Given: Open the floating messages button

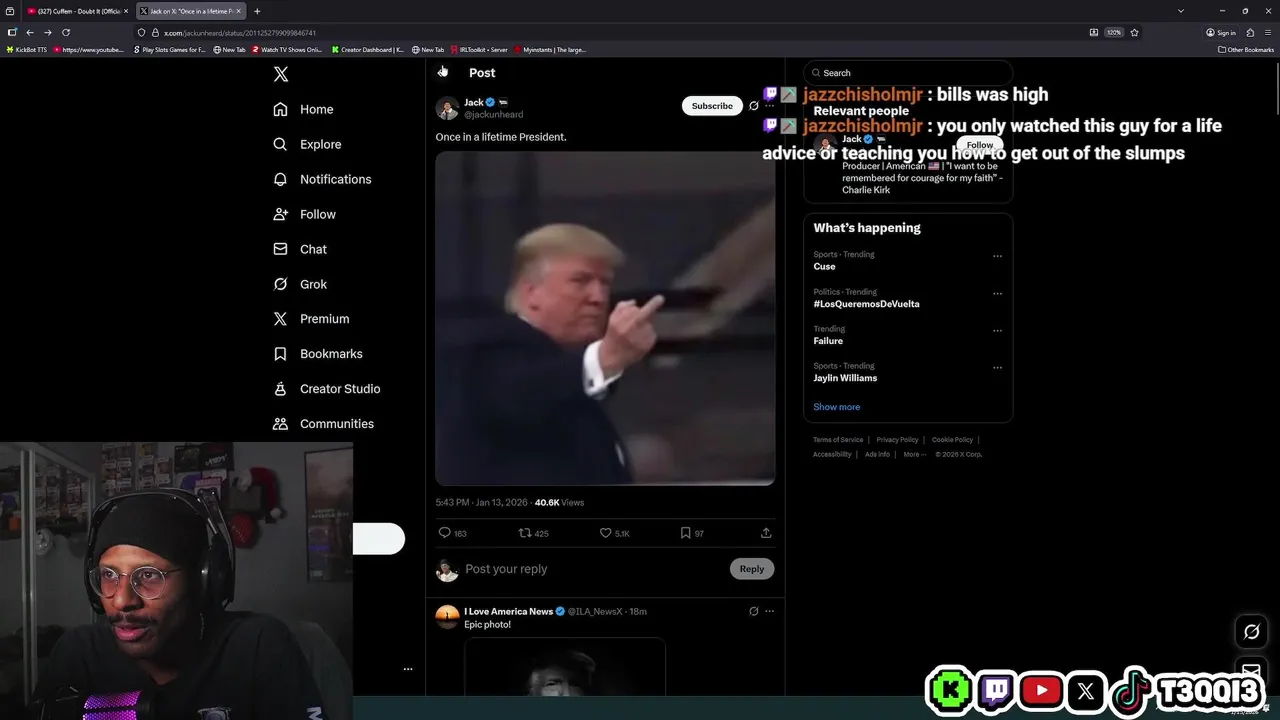Looking at the screenshot, I should 1251,670.
